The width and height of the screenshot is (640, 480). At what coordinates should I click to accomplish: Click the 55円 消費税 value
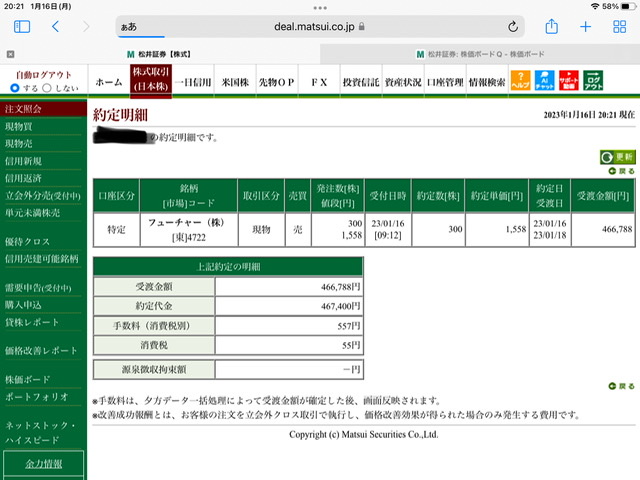coord(351,345)
